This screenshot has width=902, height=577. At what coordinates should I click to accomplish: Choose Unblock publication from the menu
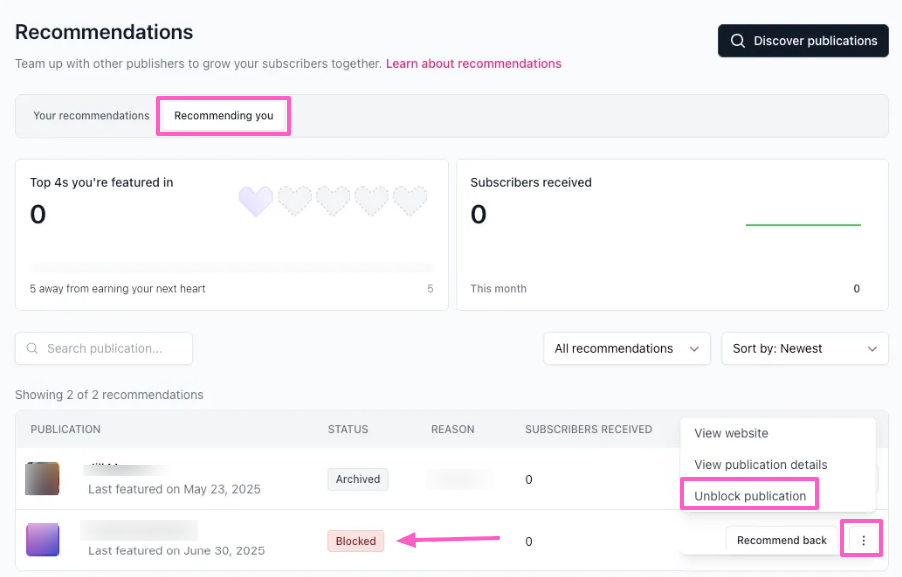tap(750, 496)
